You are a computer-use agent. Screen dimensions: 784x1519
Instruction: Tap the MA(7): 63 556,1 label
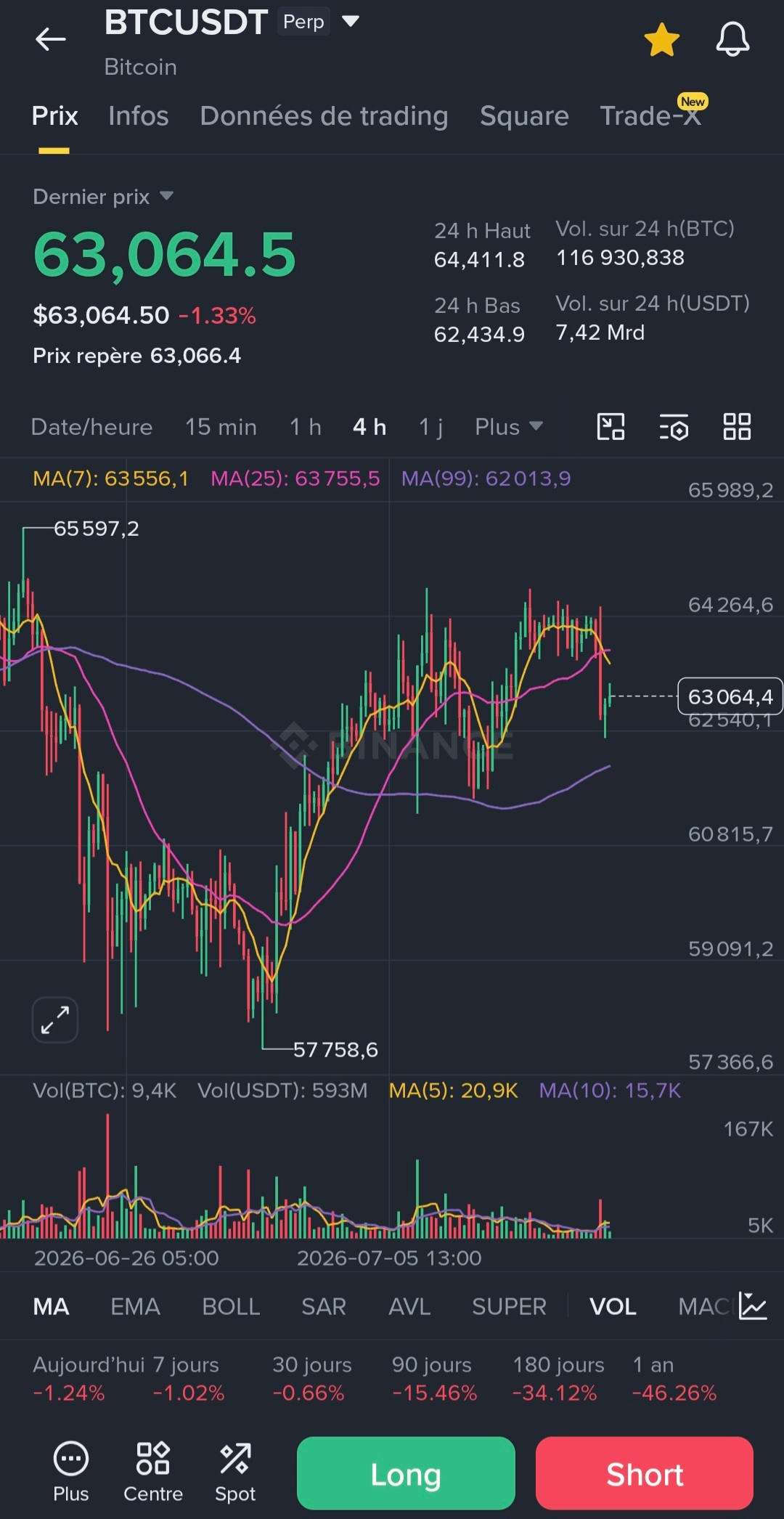point(110,478)
